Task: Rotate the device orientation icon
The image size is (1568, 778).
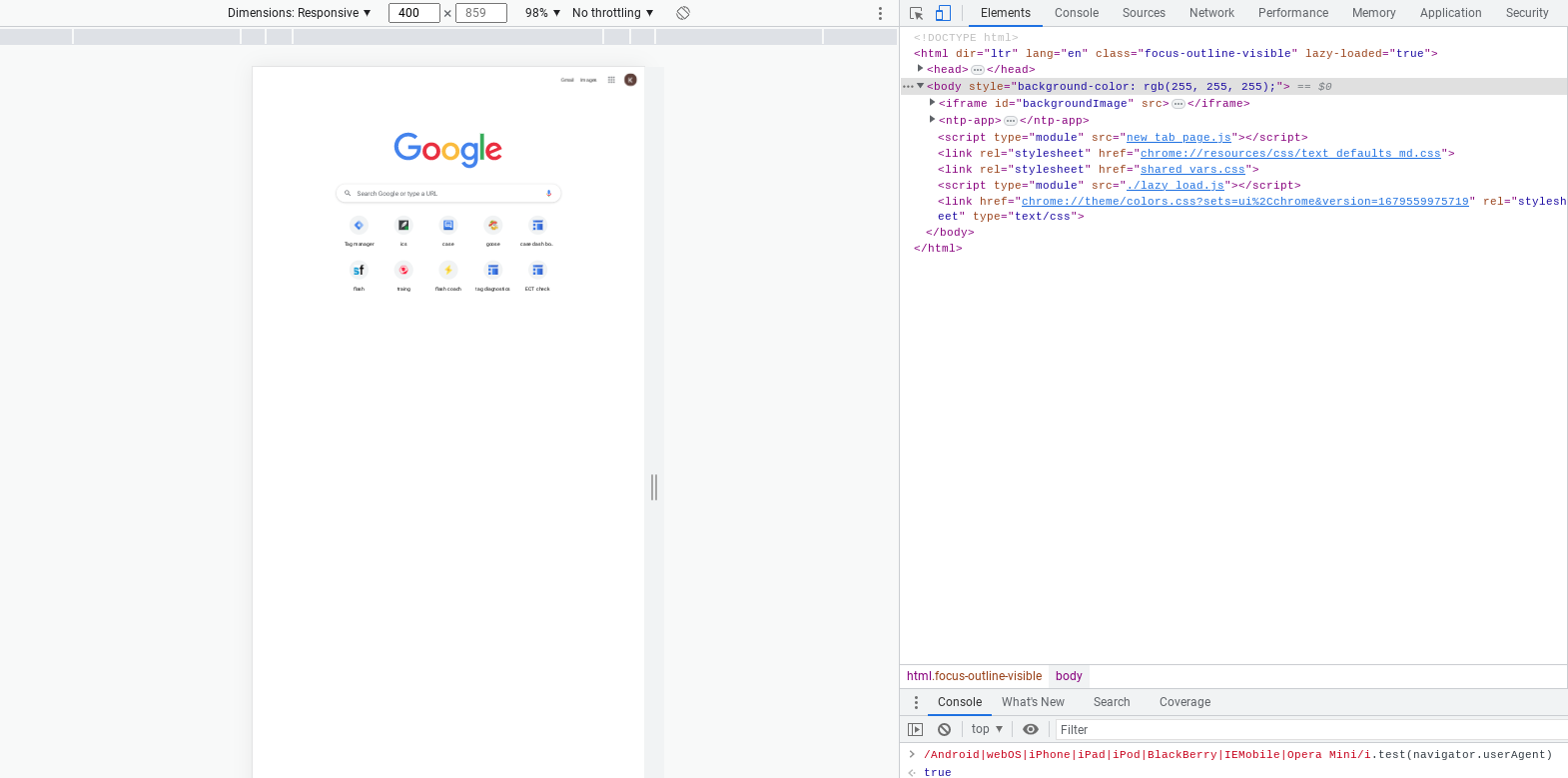Action: (683, 13)
